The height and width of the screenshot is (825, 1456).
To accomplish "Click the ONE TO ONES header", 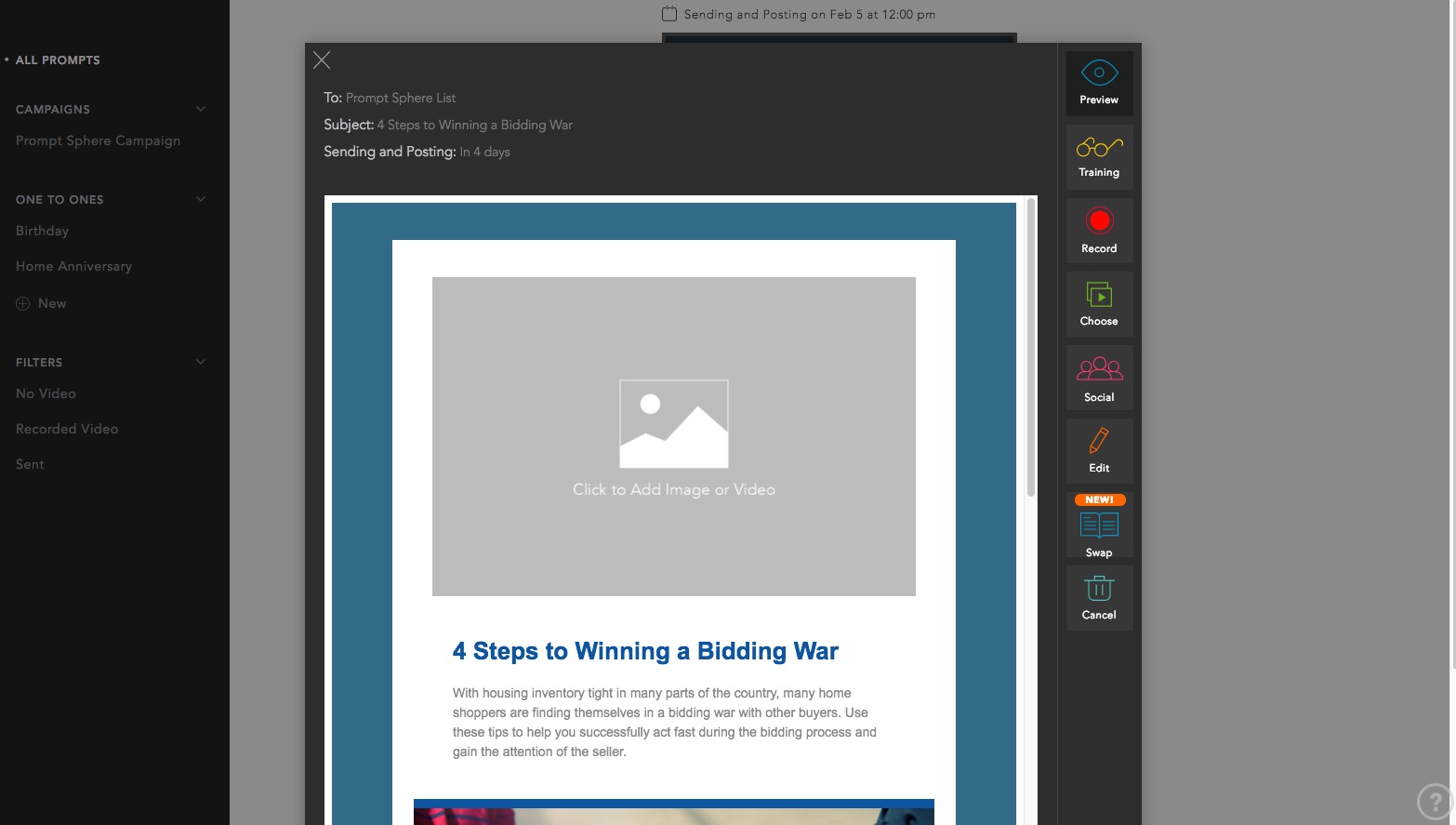I will click(60, 199).
